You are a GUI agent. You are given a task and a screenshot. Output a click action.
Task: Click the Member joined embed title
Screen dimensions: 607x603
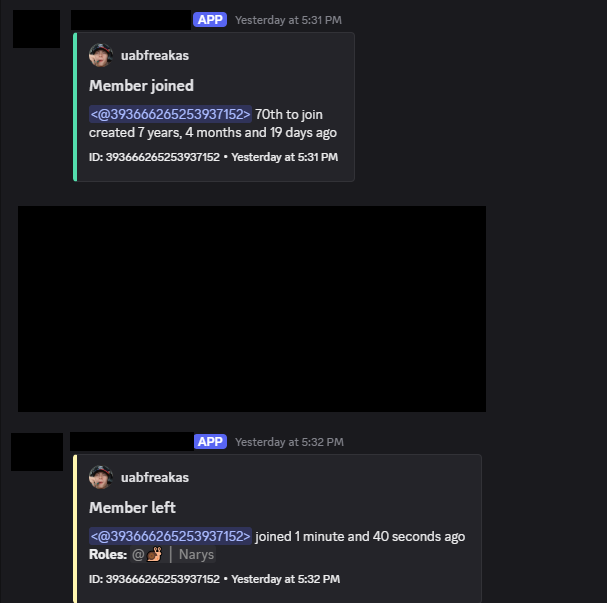click(x=141, y=86)
